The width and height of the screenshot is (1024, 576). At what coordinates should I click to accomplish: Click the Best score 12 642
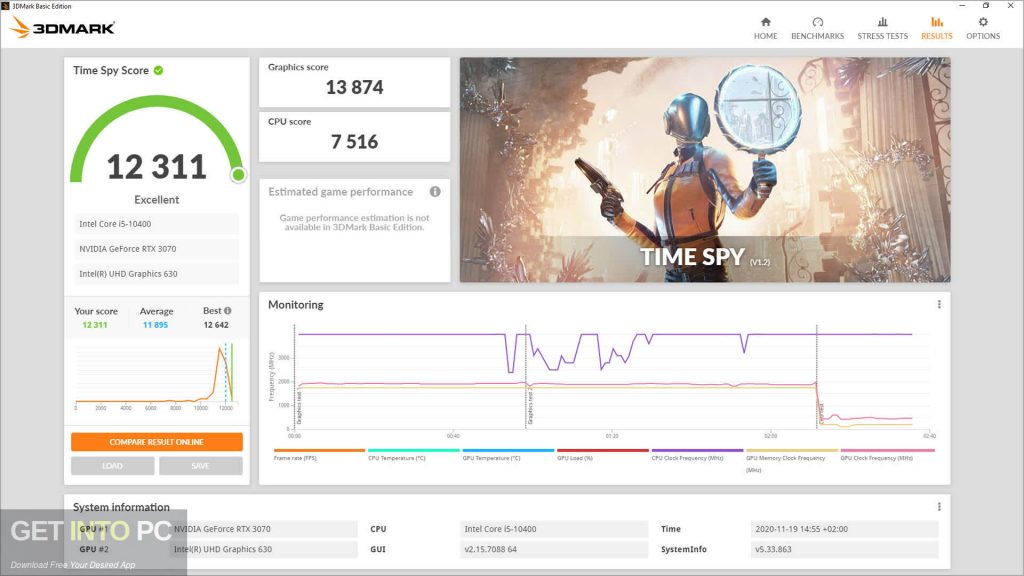pyautogui.click(x=216, y=325)
